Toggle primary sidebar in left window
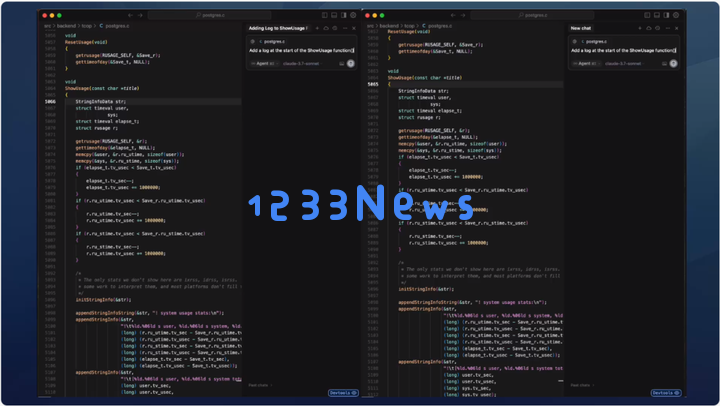Image resolution: width=720 pixels, height=406 pixels. [x=325, y=15]
